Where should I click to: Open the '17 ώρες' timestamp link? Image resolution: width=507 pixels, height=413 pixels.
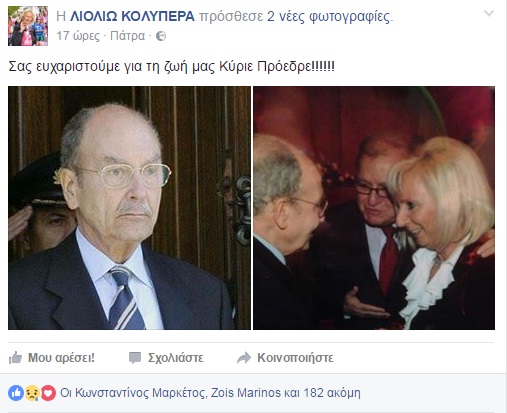[78, 36]
